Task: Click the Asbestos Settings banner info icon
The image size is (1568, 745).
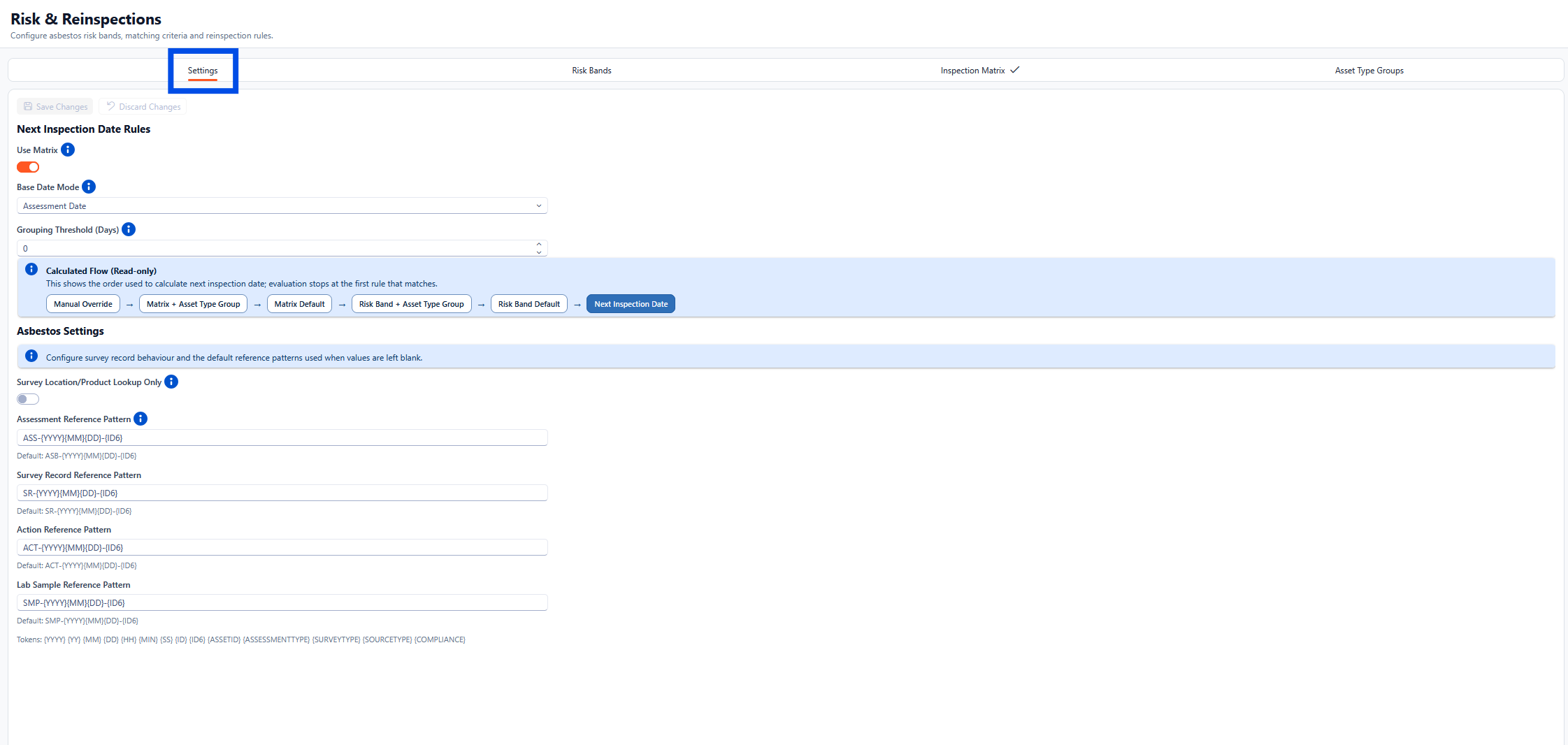Action: tap(31, 356)
